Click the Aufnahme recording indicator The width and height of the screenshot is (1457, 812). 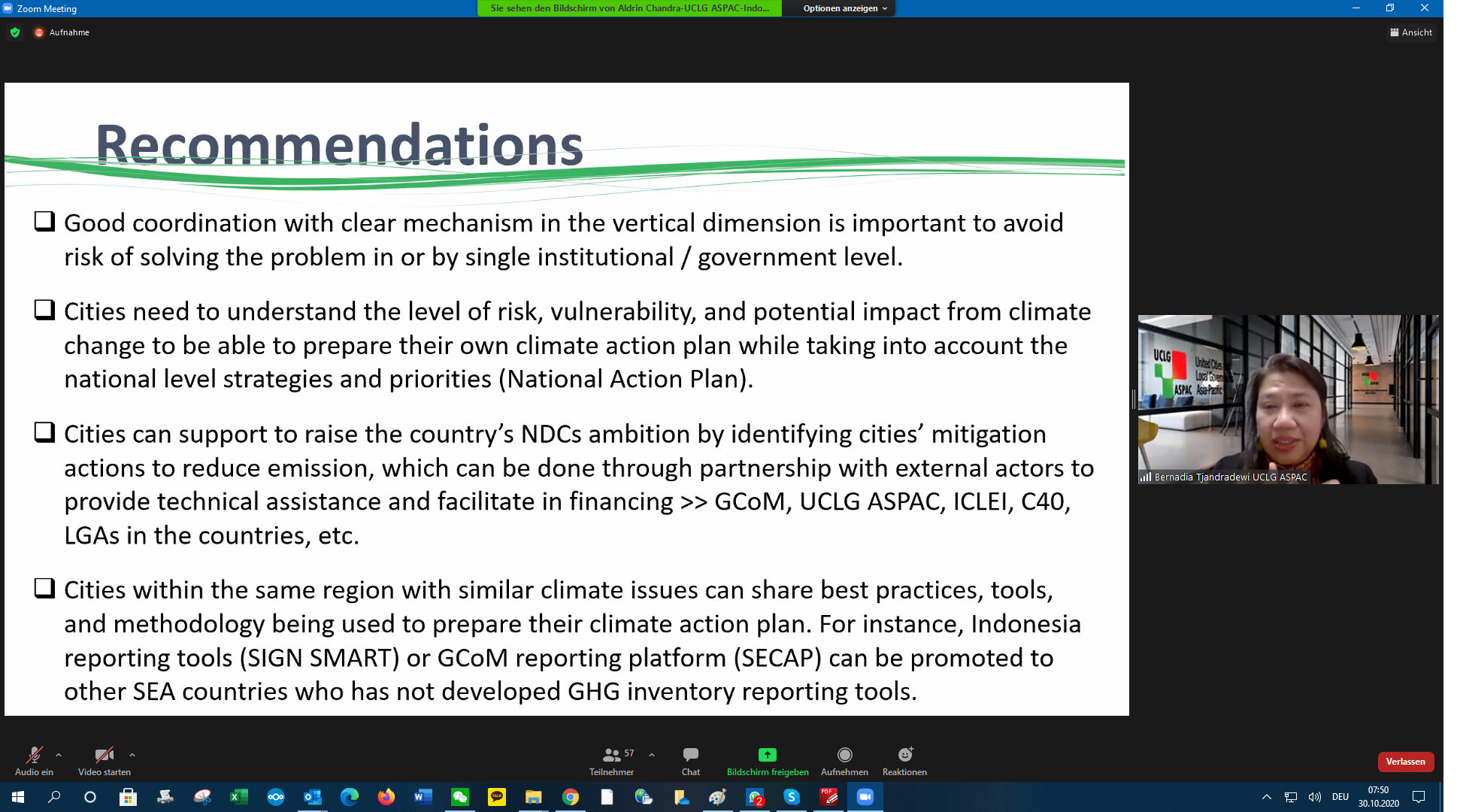62,32
